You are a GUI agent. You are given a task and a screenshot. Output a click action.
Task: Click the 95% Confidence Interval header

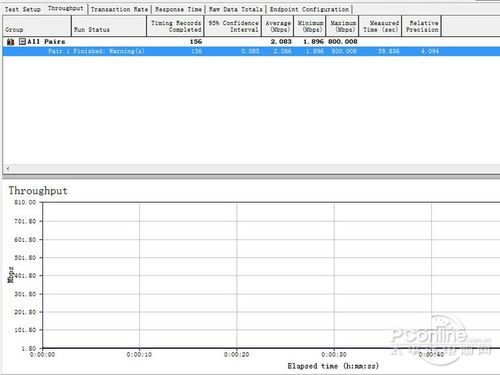(233, 26)
